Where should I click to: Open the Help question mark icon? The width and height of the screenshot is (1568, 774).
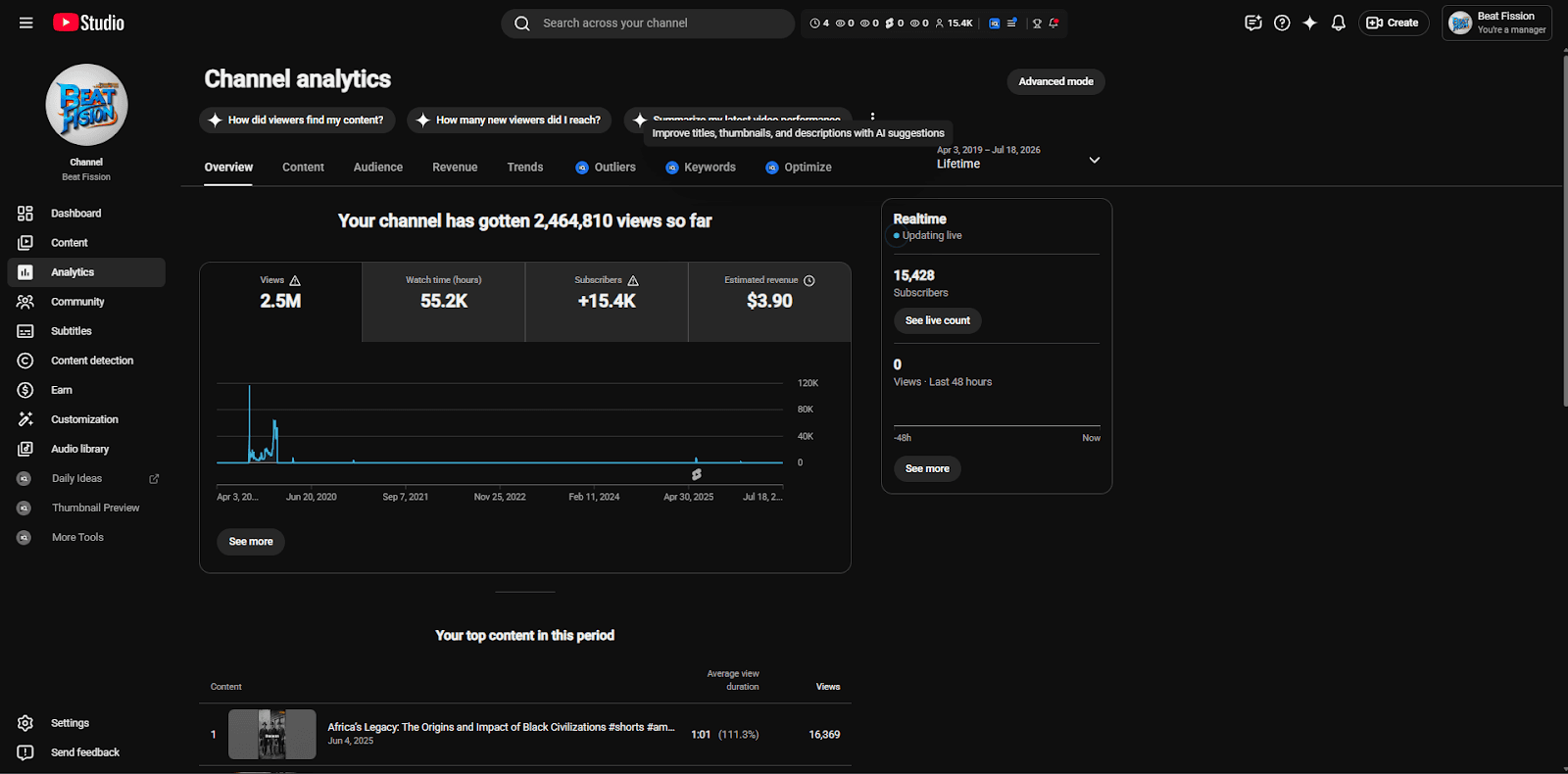pyautogui.click(x=1282, y=23)
